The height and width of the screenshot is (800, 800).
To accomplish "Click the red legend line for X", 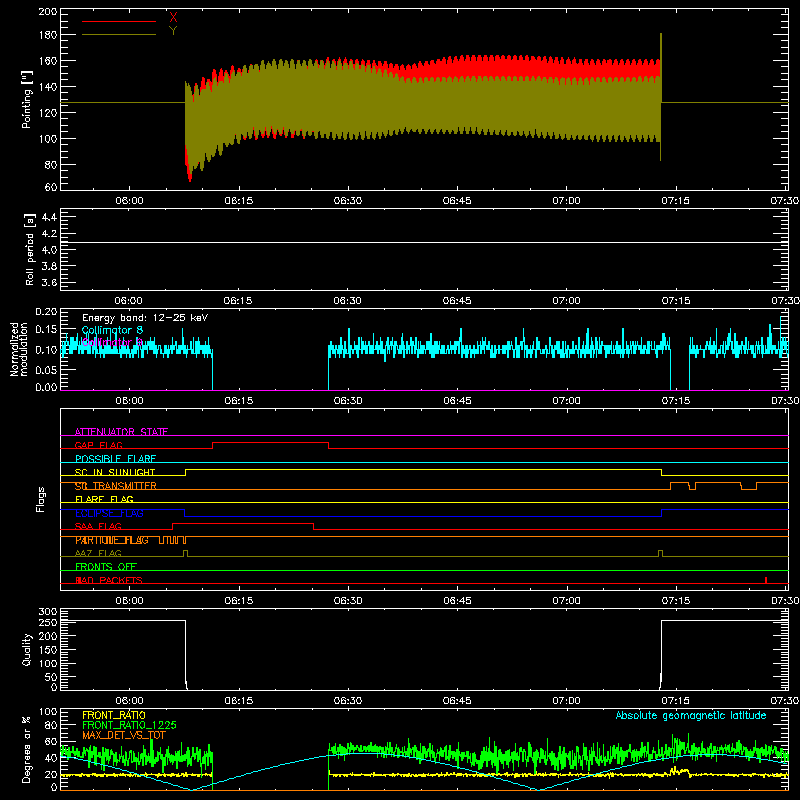I will pyautogui.click(x=119, y=21).
